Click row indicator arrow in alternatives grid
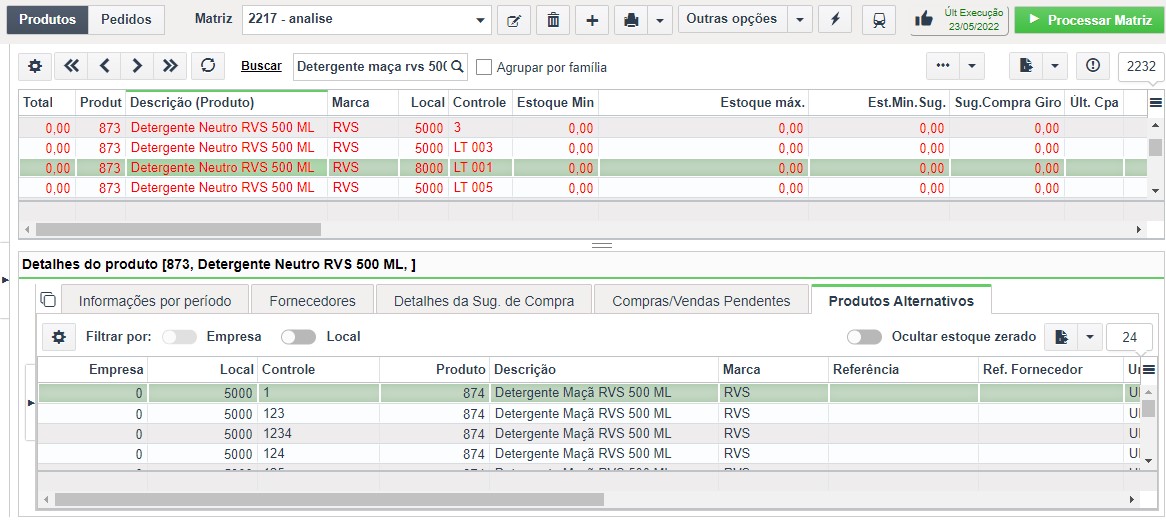 tap(31, 403)
